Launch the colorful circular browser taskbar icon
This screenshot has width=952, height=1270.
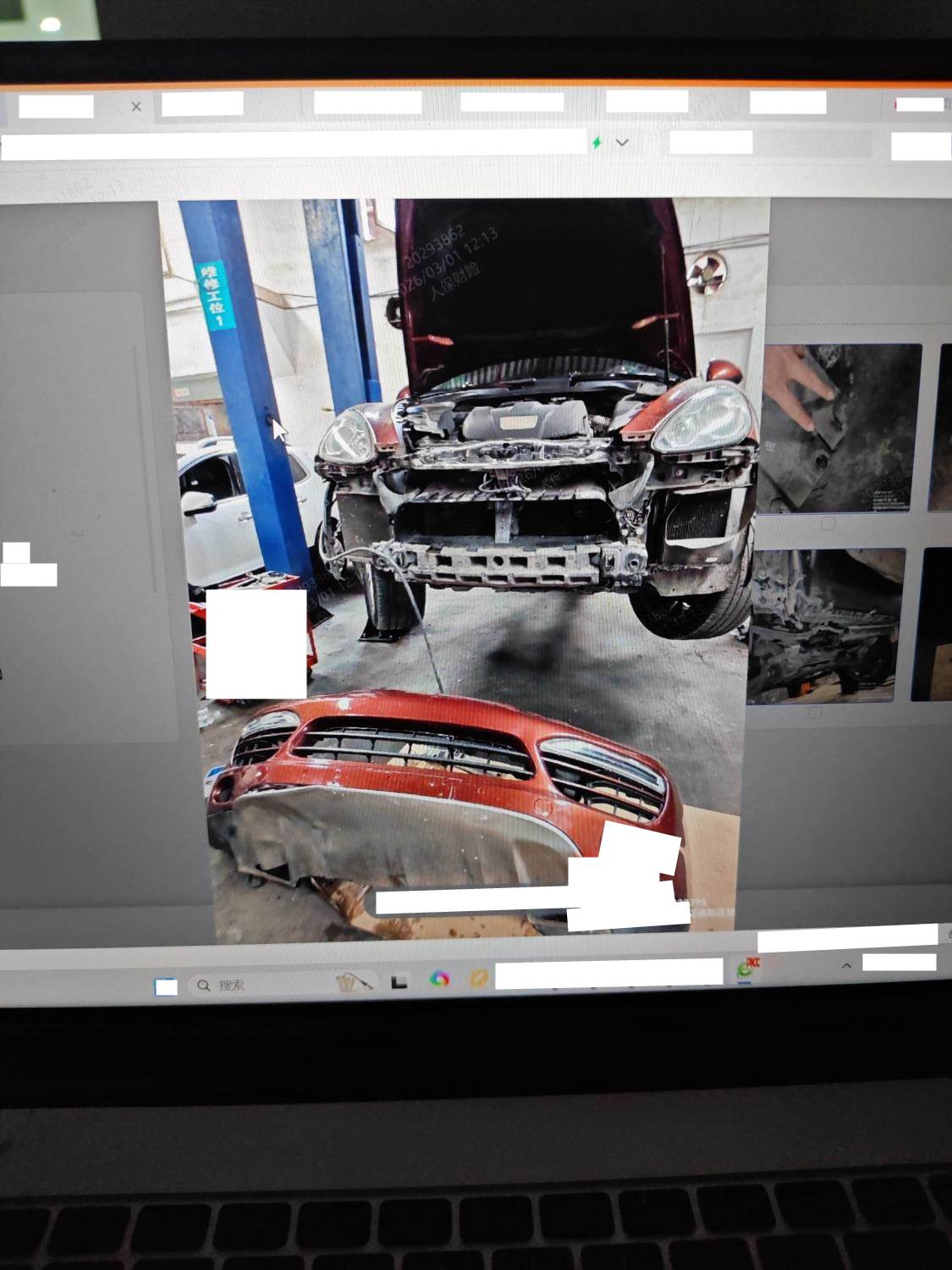[x=439, y=980]
